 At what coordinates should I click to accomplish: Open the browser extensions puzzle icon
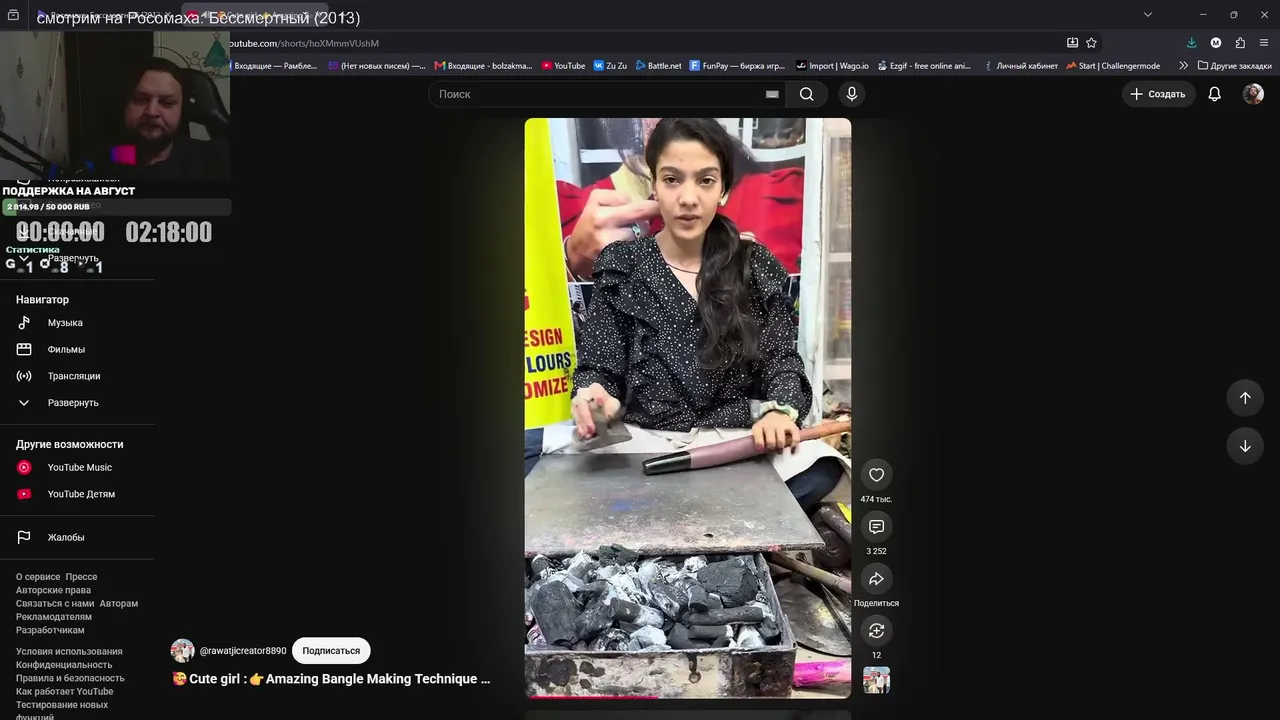coord(1240,43)
